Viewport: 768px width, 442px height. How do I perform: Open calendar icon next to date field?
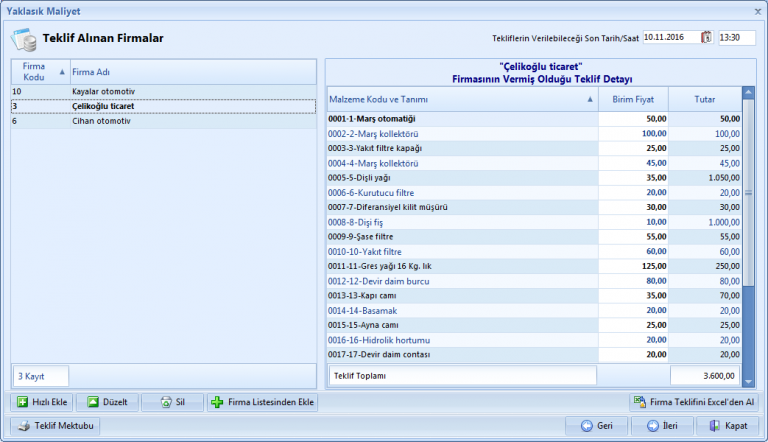pos(706,38)
